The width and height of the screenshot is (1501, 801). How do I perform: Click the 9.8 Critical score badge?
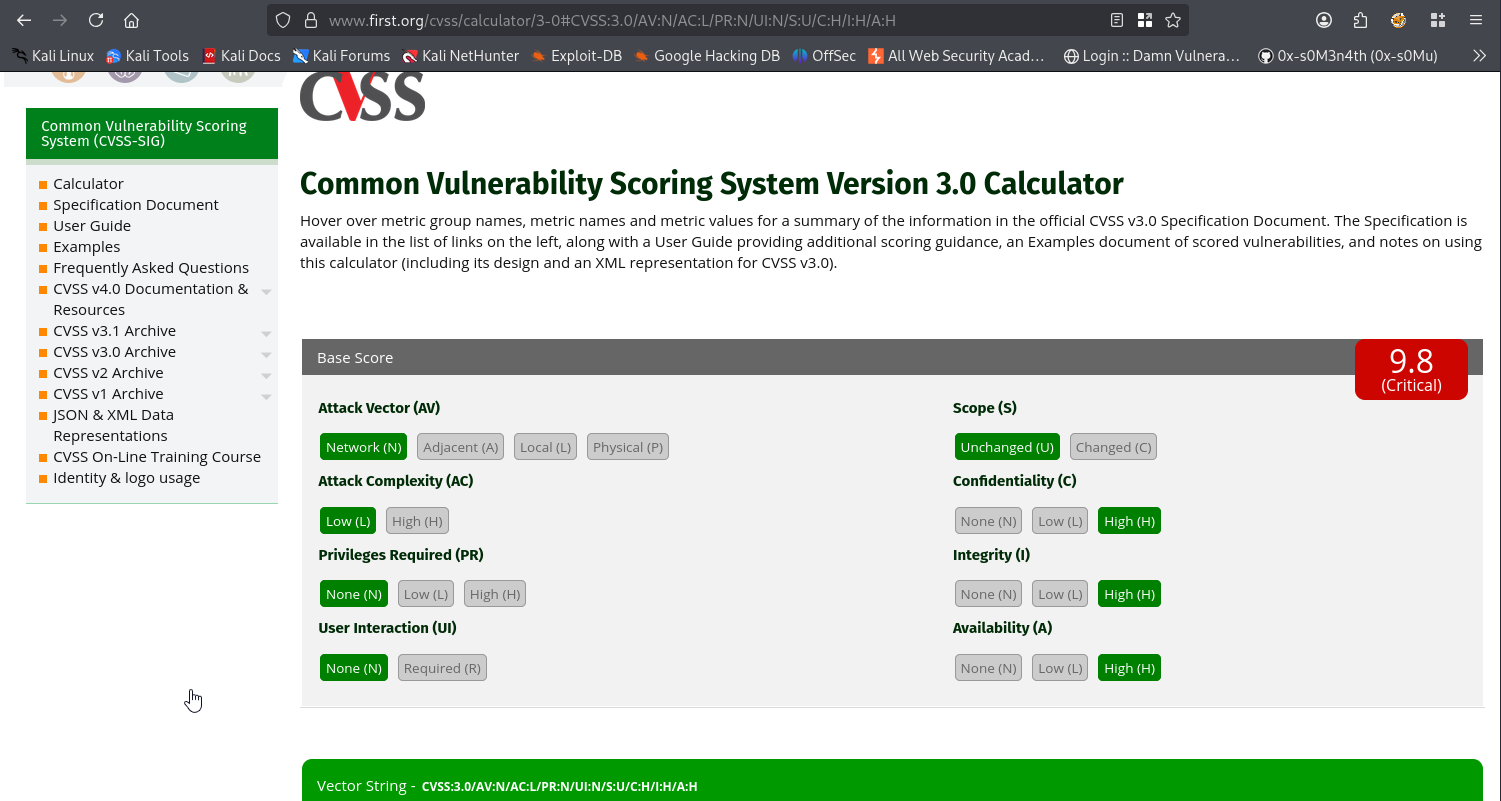tap(1411, 369)
